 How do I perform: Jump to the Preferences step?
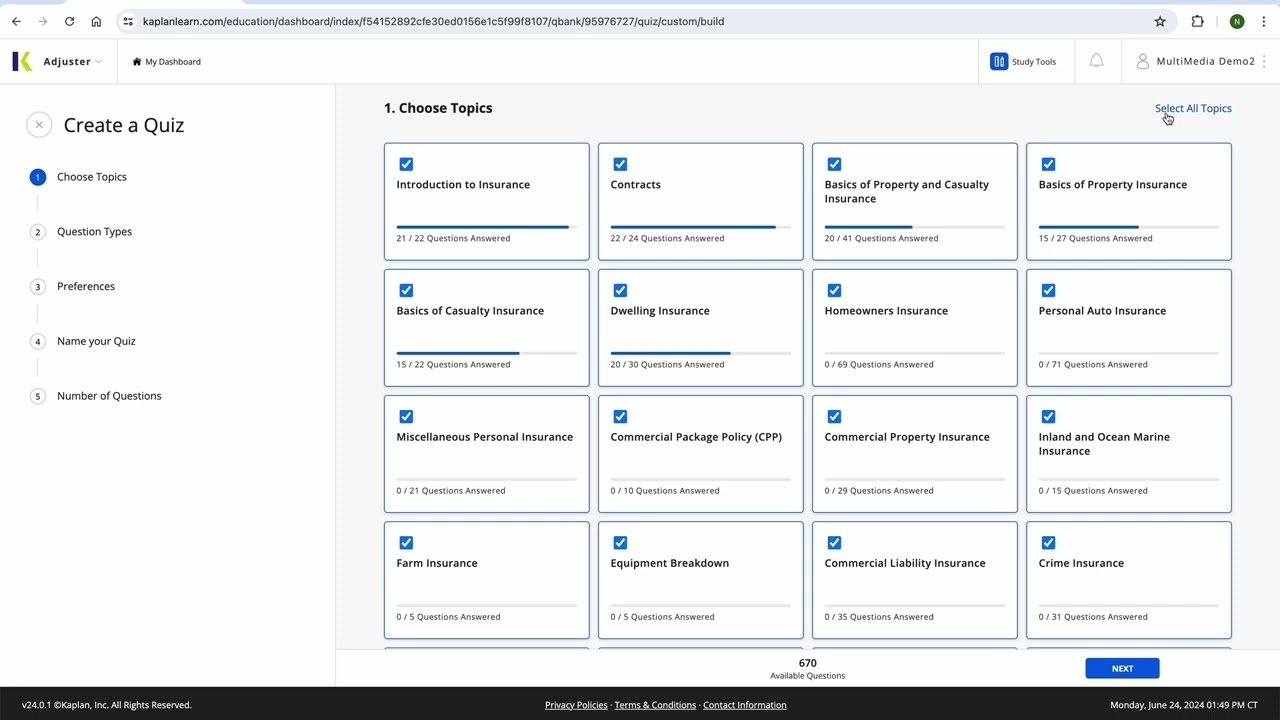click(x=73, y=287)
